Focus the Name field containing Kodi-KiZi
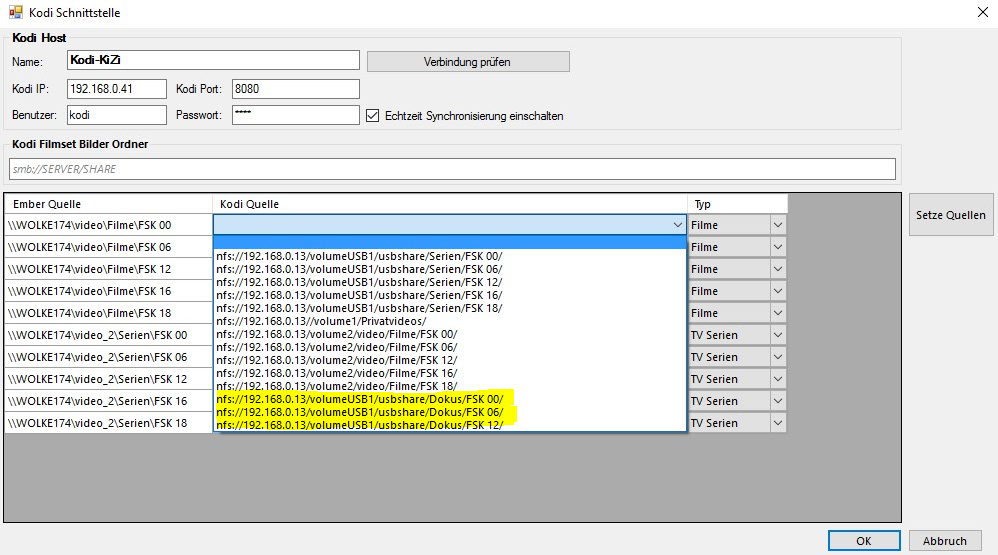 (213, 60)
